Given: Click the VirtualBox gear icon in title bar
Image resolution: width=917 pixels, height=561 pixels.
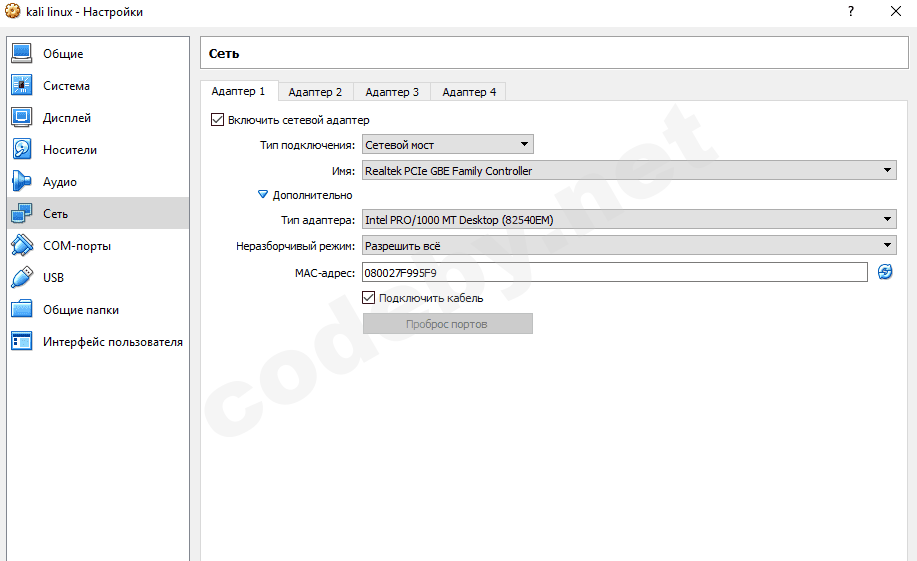Looking at the screenshot, I should pyautogui.click(x=12, y=11).
